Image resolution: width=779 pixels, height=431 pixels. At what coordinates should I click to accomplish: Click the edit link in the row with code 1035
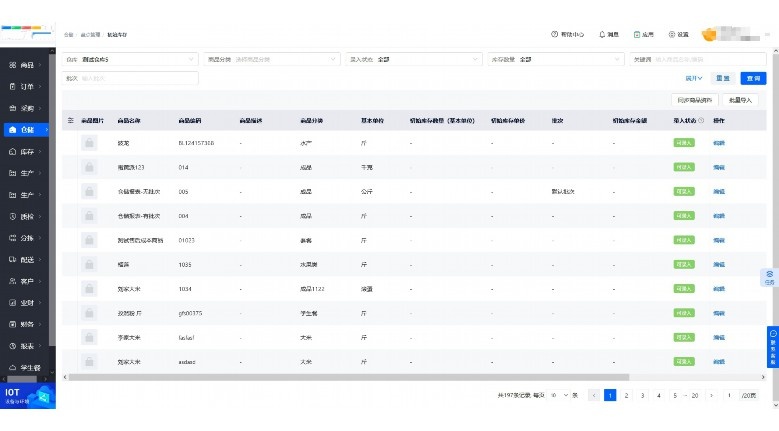(719, 265)
